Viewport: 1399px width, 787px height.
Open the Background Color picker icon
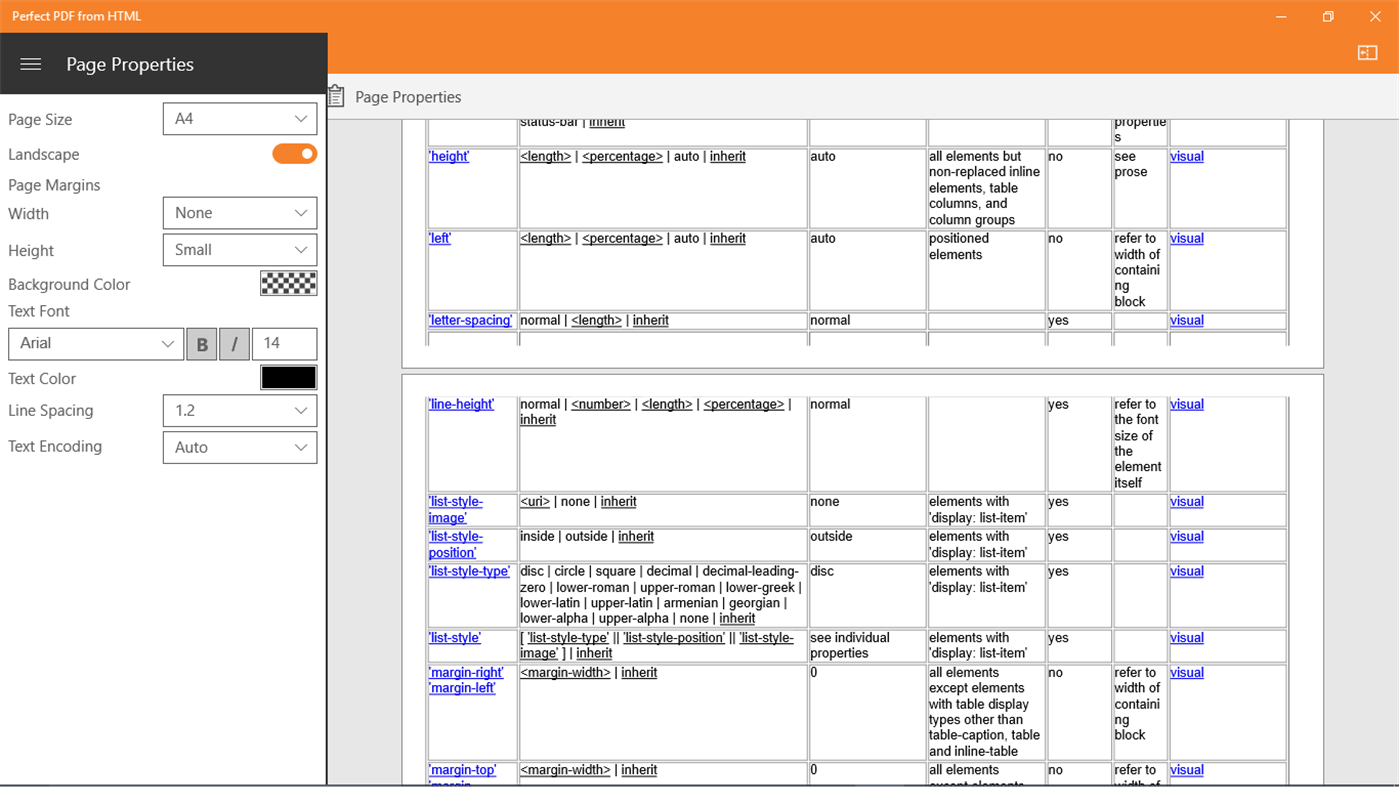tap(288, 283)
